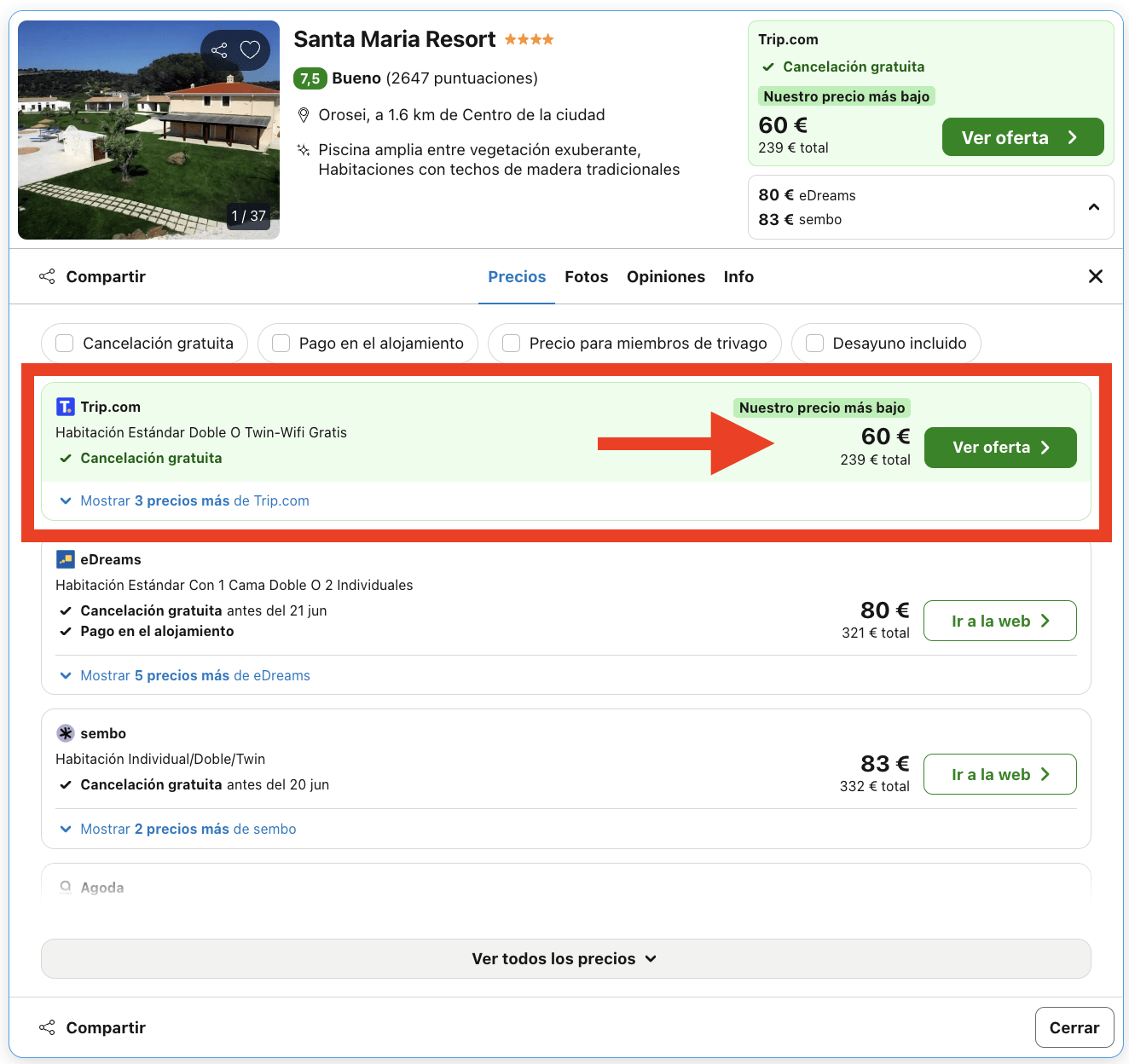Switch to the Fotos tab

(586, 276)
